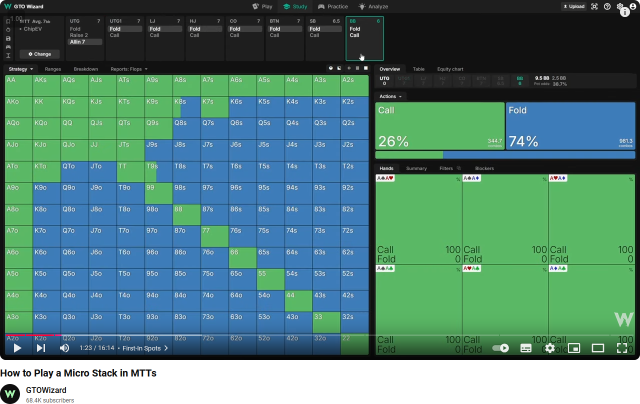The width and height of the screenshot is (640, 404).
Task: Click the UTG position in the overview strip
Action: [384, 80]
